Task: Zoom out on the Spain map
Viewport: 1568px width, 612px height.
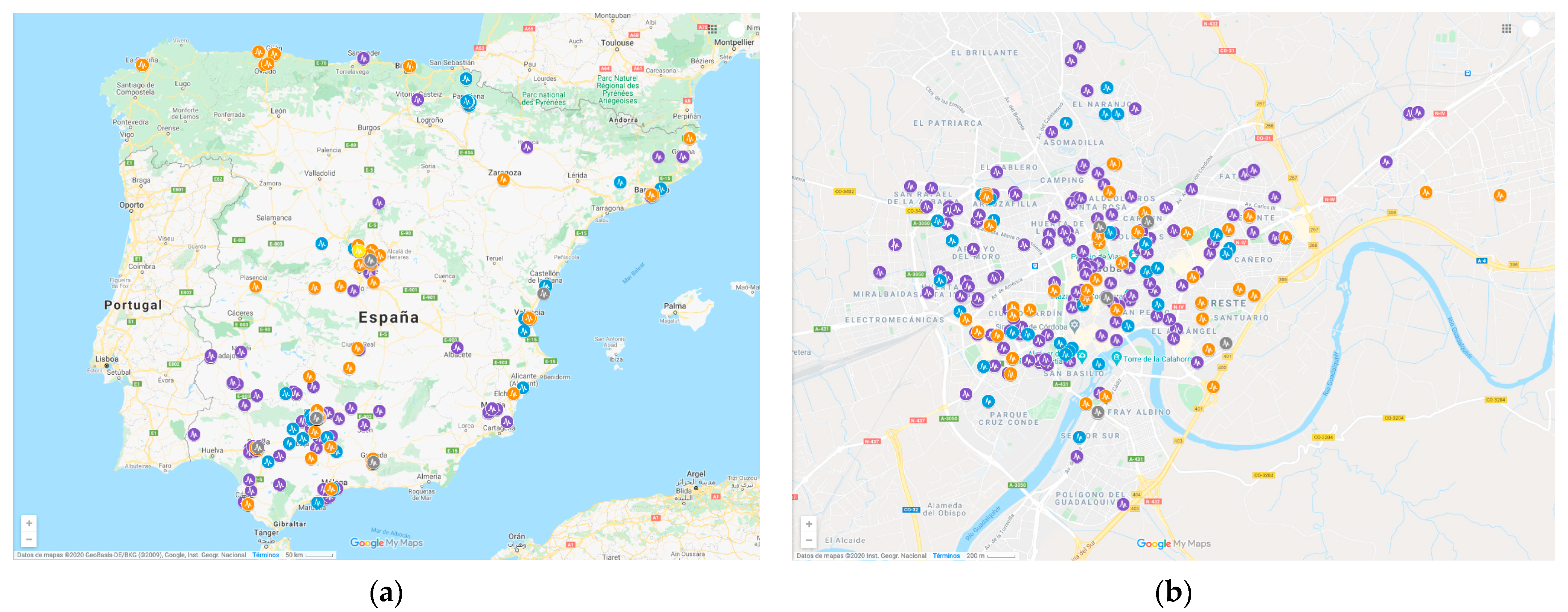Action: coord(29,539)
